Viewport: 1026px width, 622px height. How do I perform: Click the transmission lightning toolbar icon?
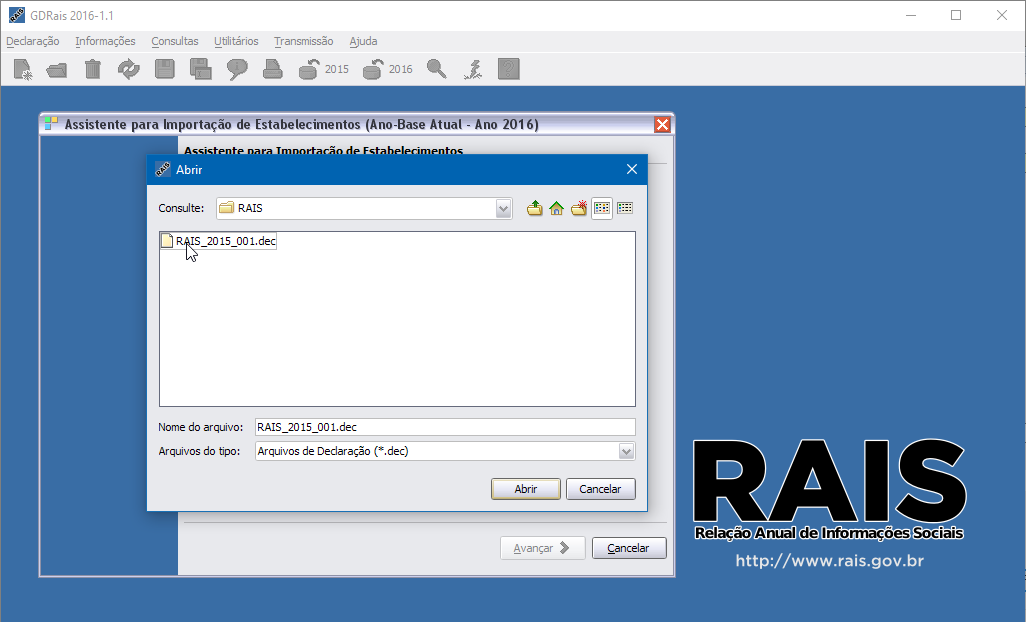473,69
